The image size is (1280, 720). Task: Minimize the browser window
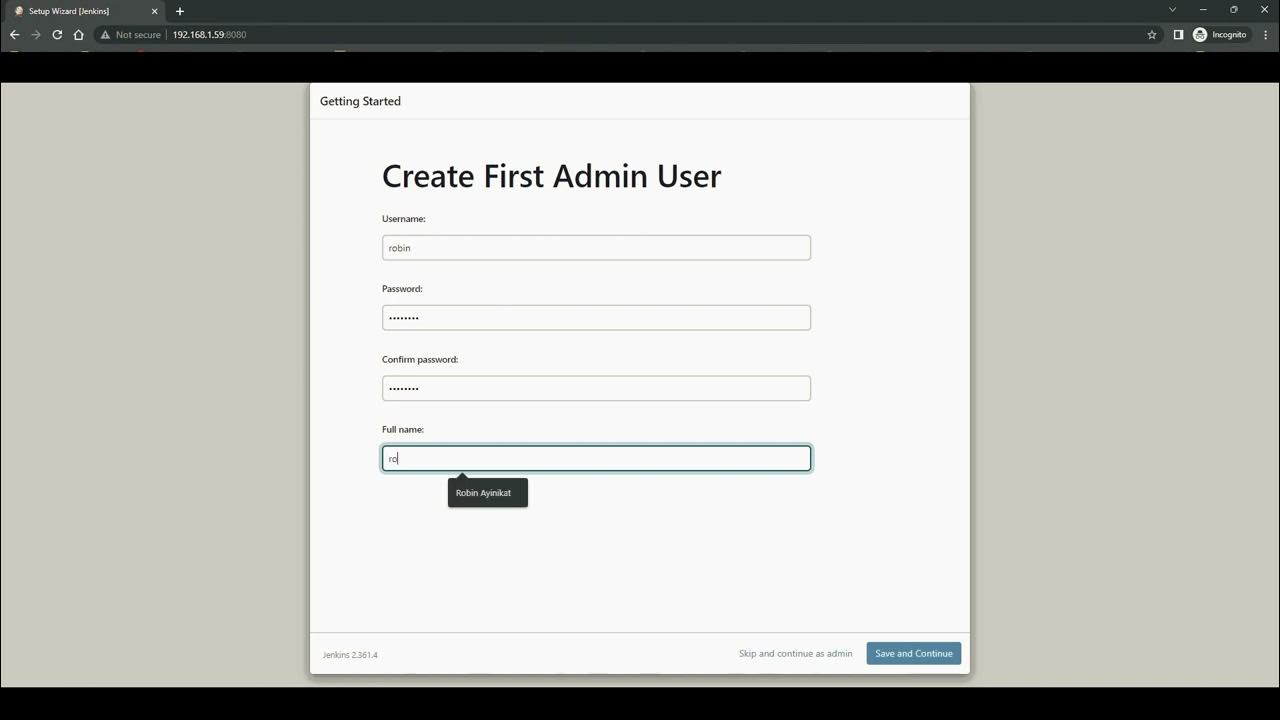point(1204,10)
